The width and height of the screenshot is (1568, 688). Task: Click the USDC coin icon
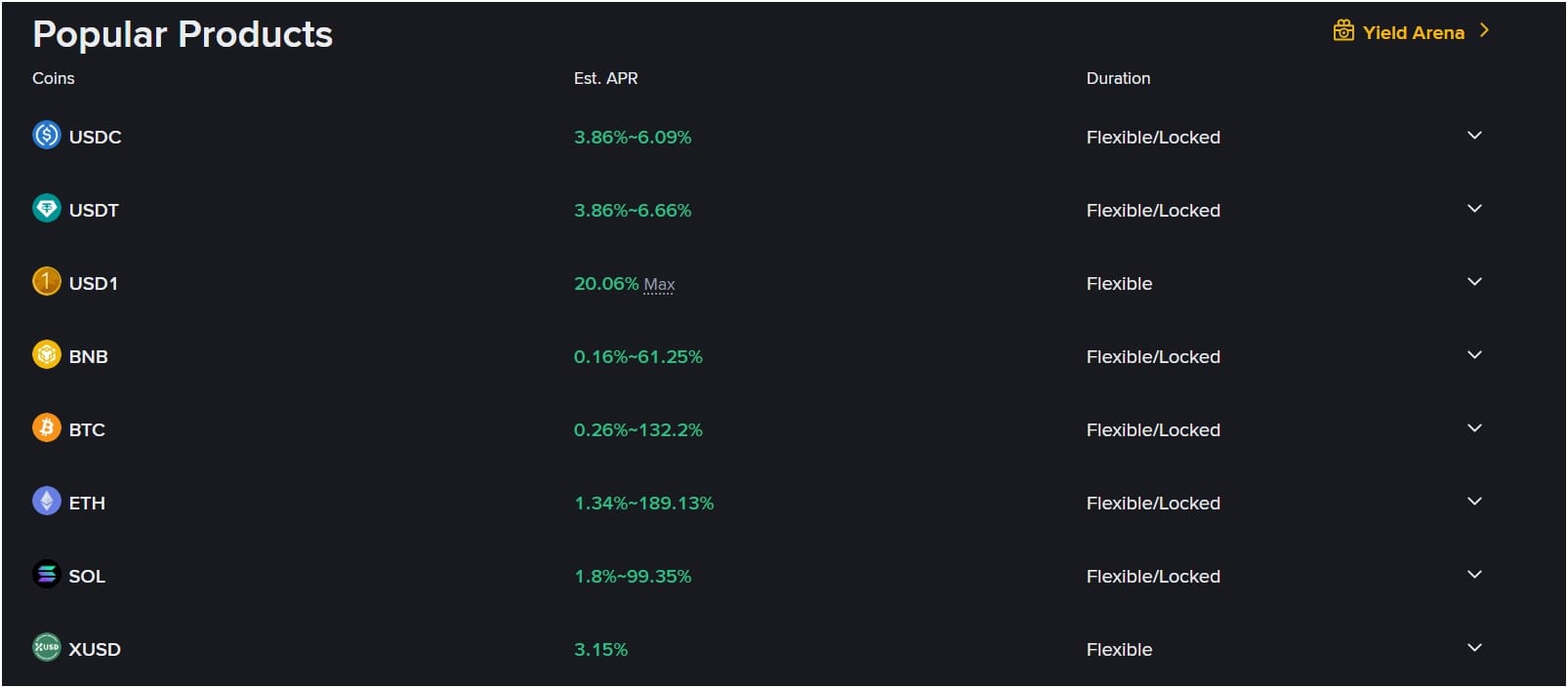coord(45,136)
